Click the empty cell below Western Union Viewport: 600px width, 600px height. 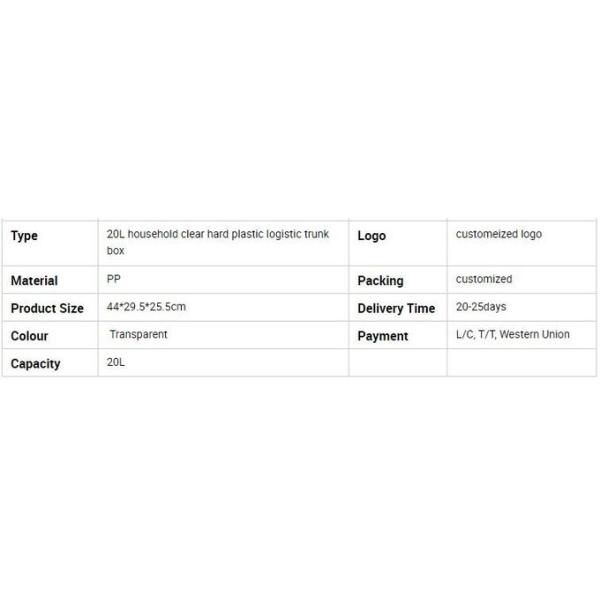point(520,363)
